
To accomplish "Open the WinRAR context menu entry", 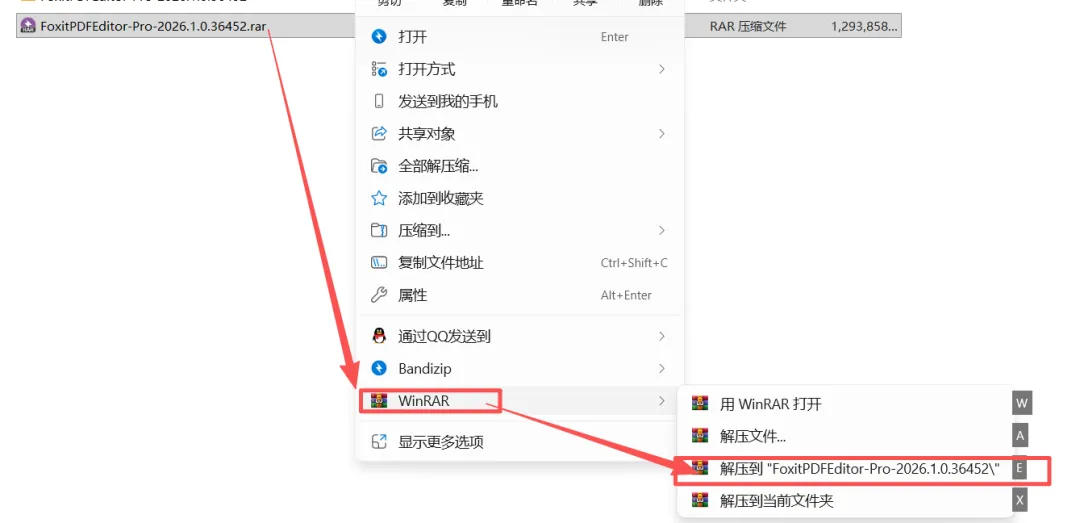I will coord(519,401).
